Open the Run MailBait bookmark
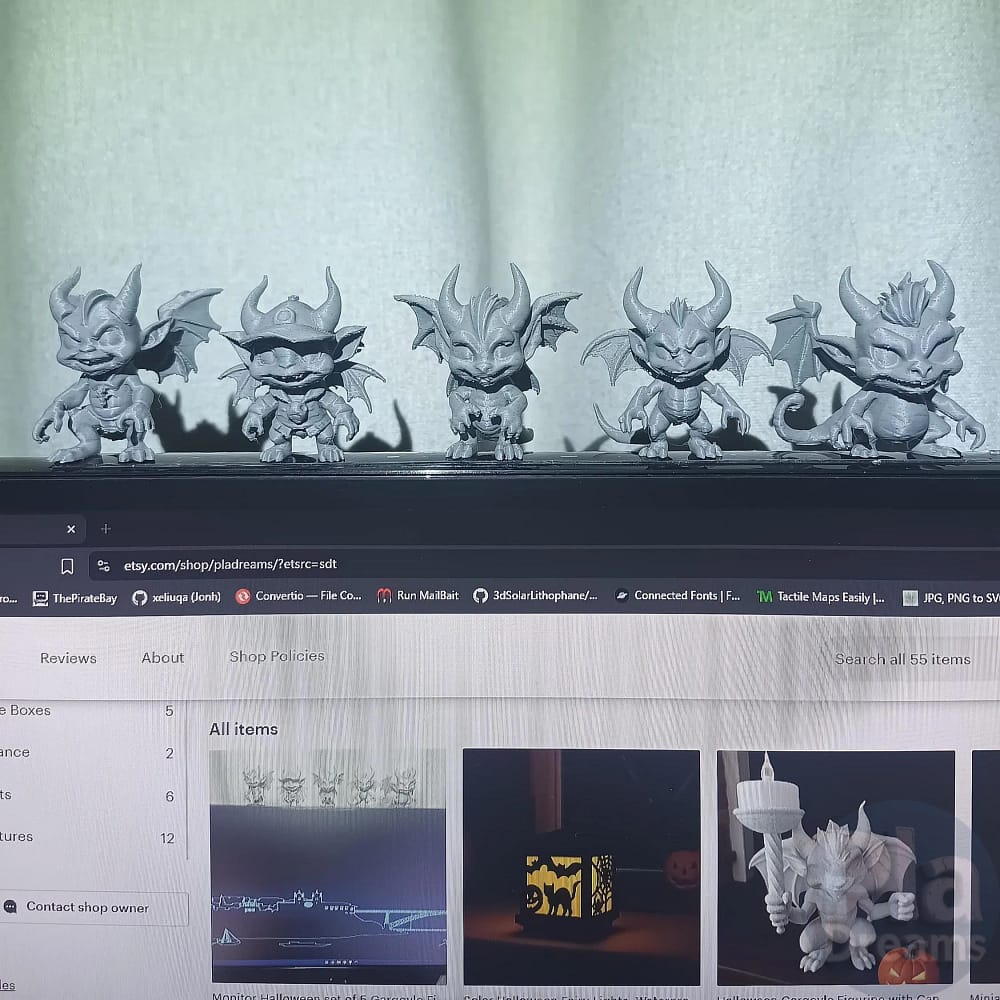The image size is (1000, 1000). [x=418, y=595]
